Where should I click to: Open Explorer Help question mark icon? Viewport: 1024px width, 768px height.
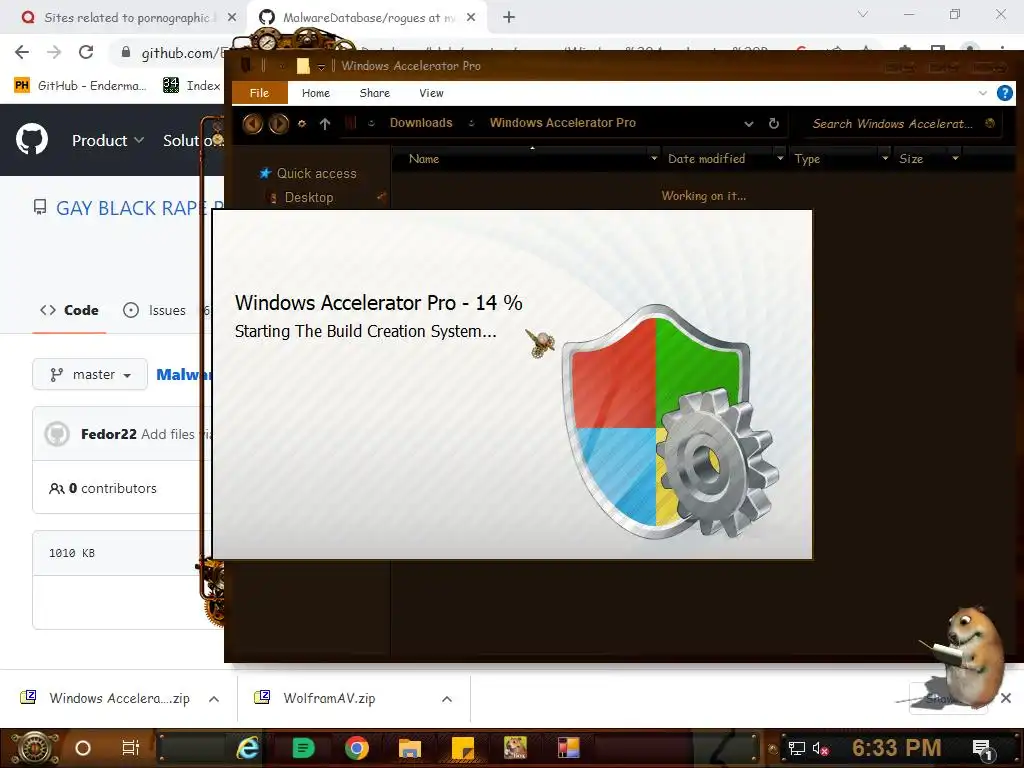click(1004, 93)
